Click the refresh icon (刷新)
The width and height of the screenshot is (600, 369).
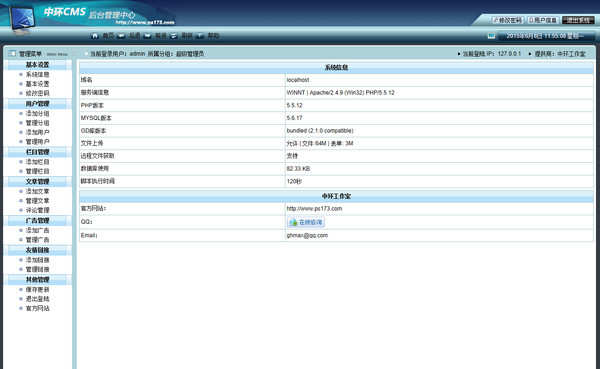174,36
